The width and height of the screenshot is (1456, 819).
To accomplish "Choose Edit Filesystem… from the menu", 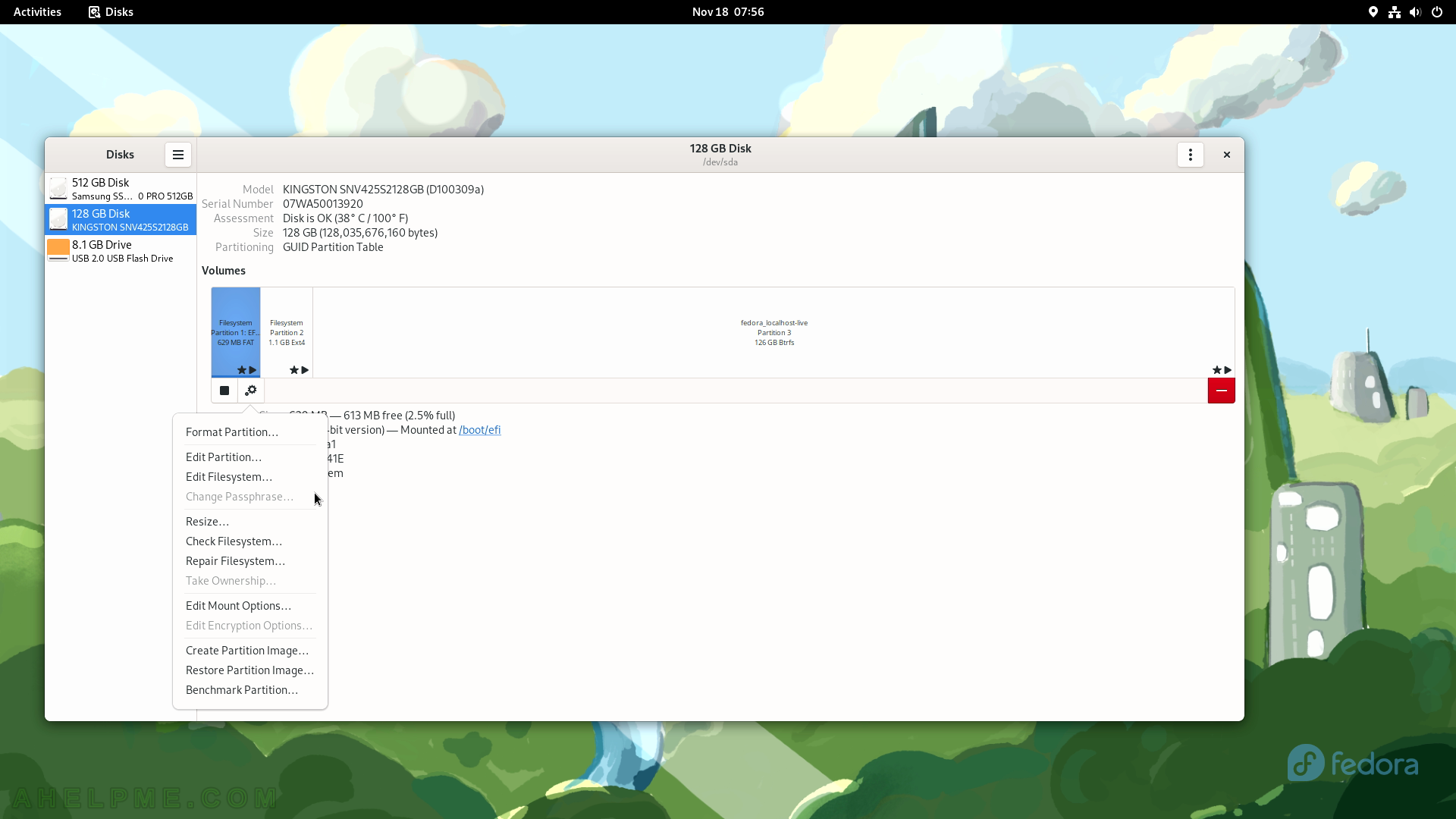I will point(250,477).
